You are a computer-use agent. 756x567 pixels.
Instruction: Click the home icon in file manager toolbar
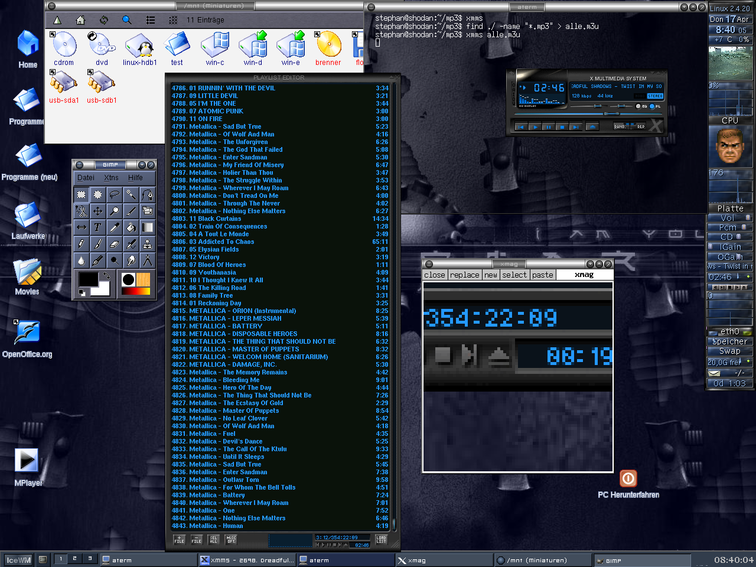(x=81, y=20)
